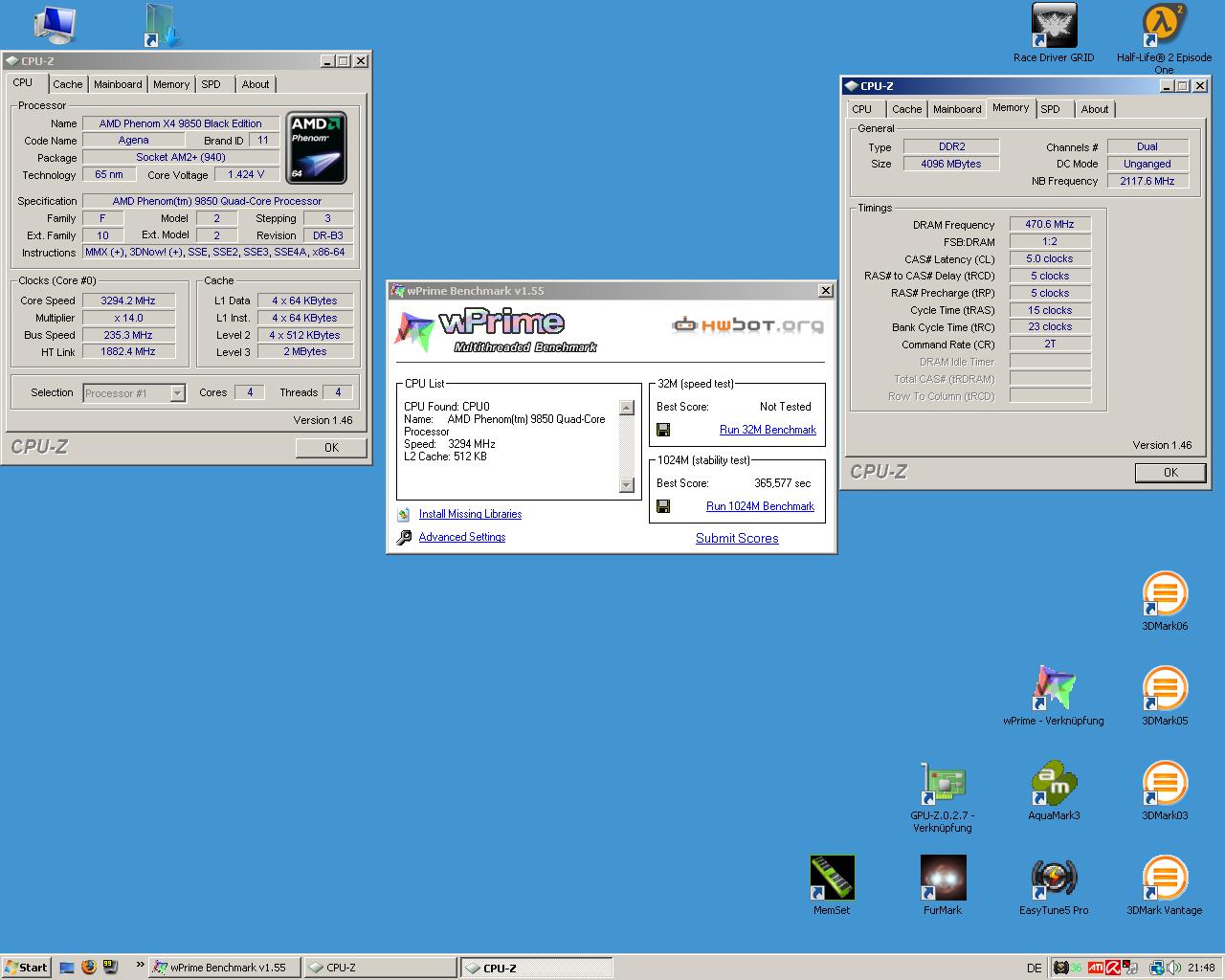Launch Firefox from quick launch bar
The image size is (1225, 980).
point(89,967)
